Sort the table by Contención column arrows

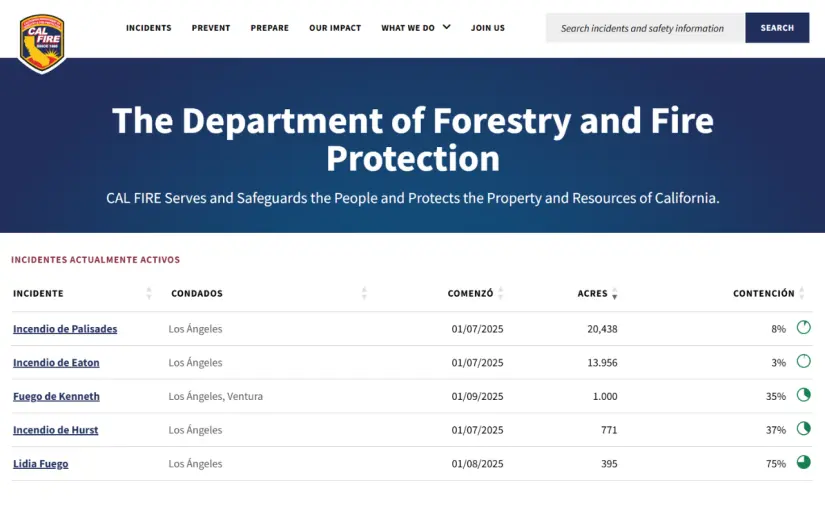(x=802, y=294)
